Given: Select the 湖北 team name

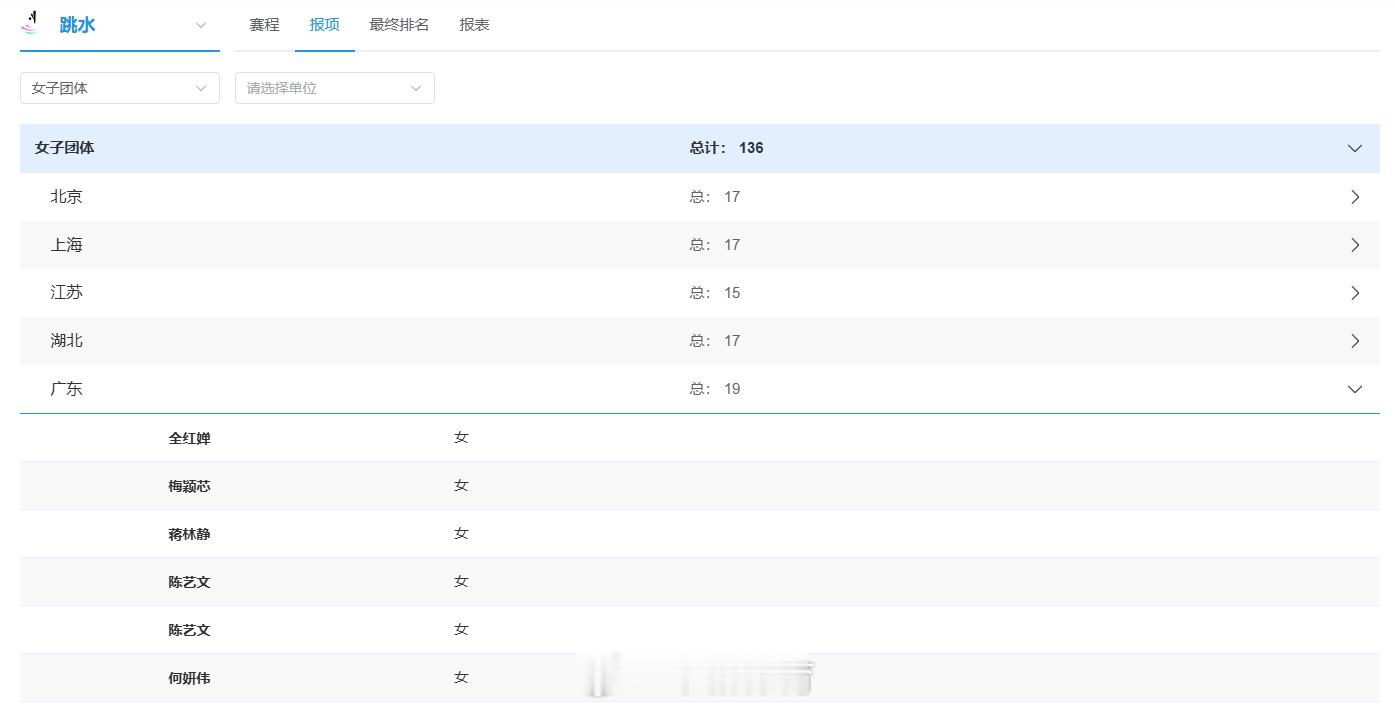Looking at the screenshot, I should tap(67, 341).
